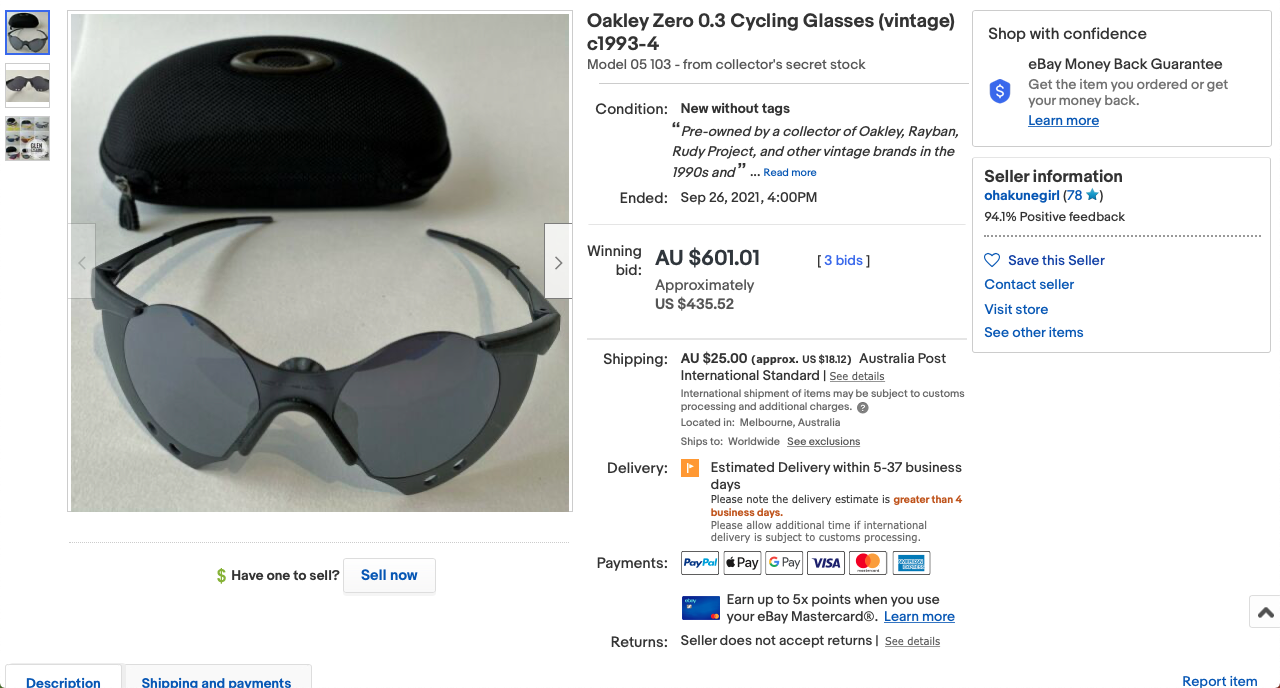The image size is (1280, 688).
Task: Expand condition text with Read more
Action: tap(789, 173)
